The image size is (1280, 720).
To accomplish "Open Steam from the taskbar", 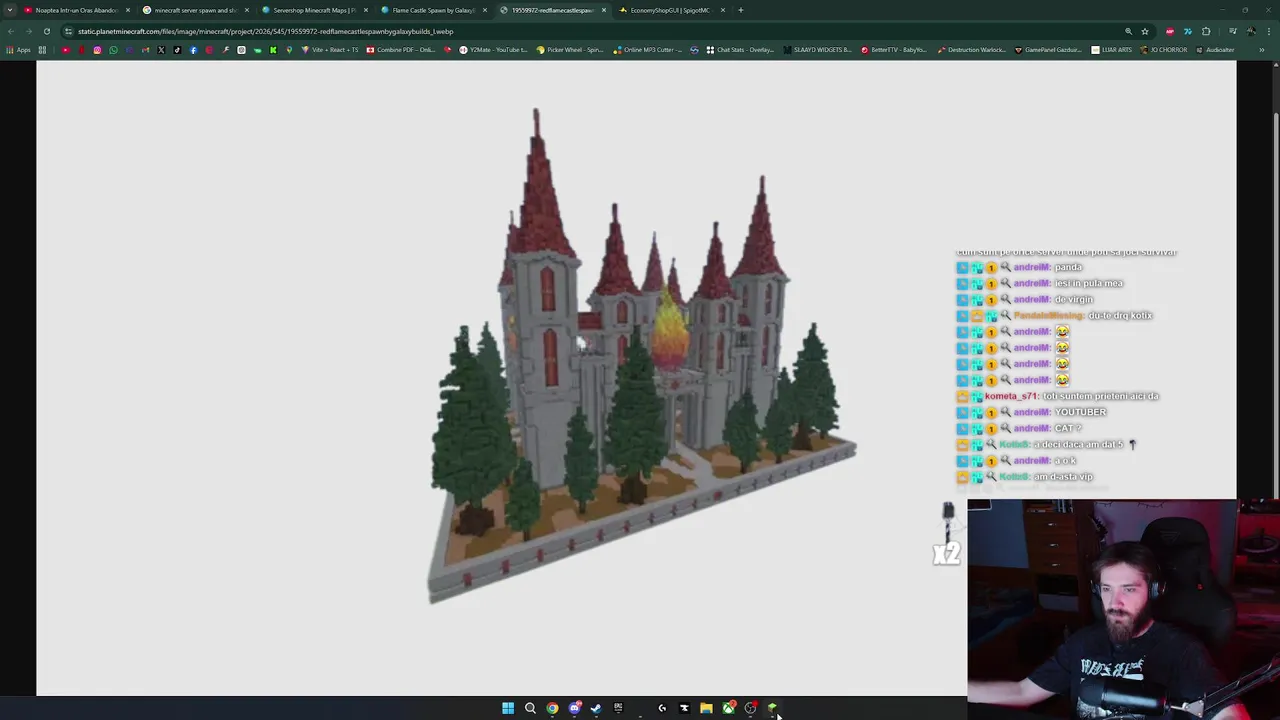I will [x=596, y=708].
